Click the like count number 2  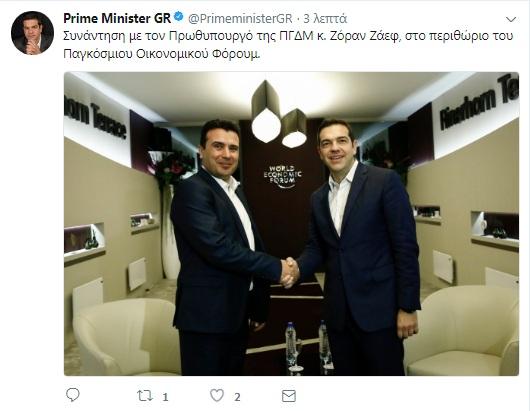[x=237, y=397]
